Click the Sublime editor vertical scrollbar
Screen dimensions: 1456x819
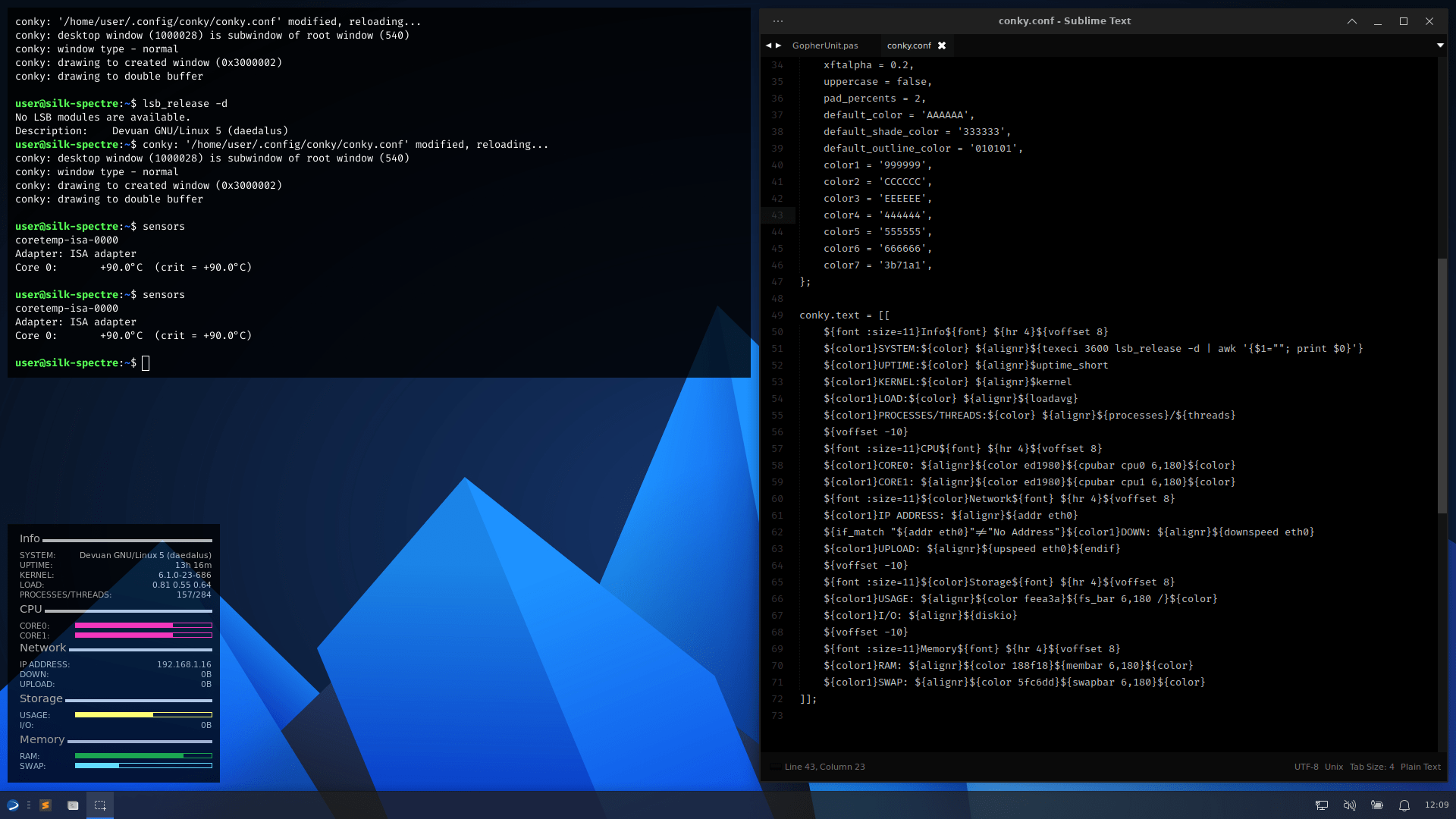coord(1442,385)
